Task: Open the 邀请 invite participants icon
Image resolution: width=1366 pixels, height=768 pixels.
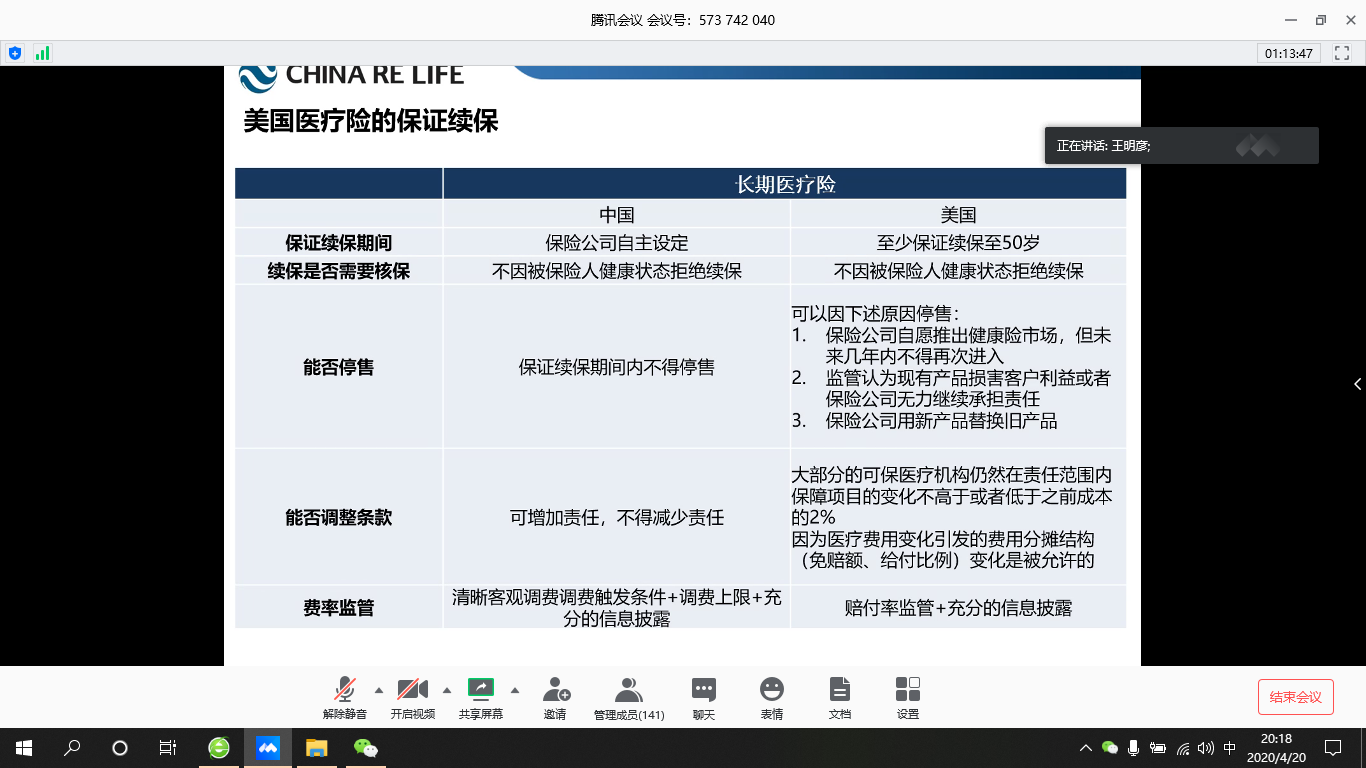Action: (555, 697)
